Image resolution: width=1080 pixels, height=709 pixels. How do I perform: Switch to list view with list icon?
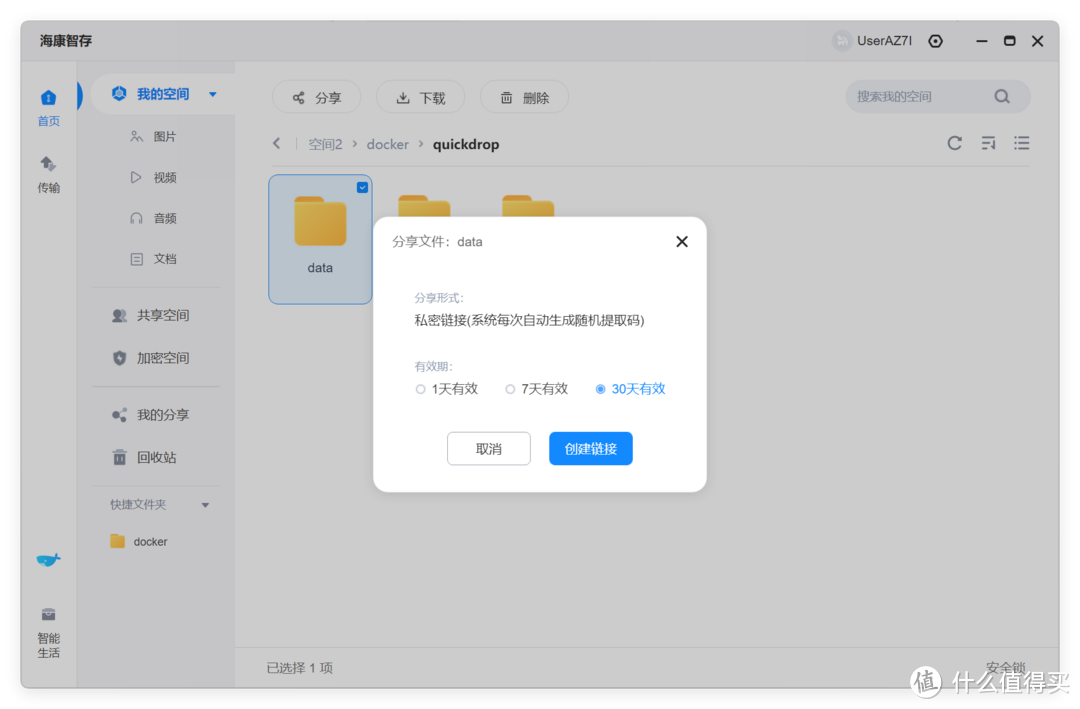tap(1021, 143)
